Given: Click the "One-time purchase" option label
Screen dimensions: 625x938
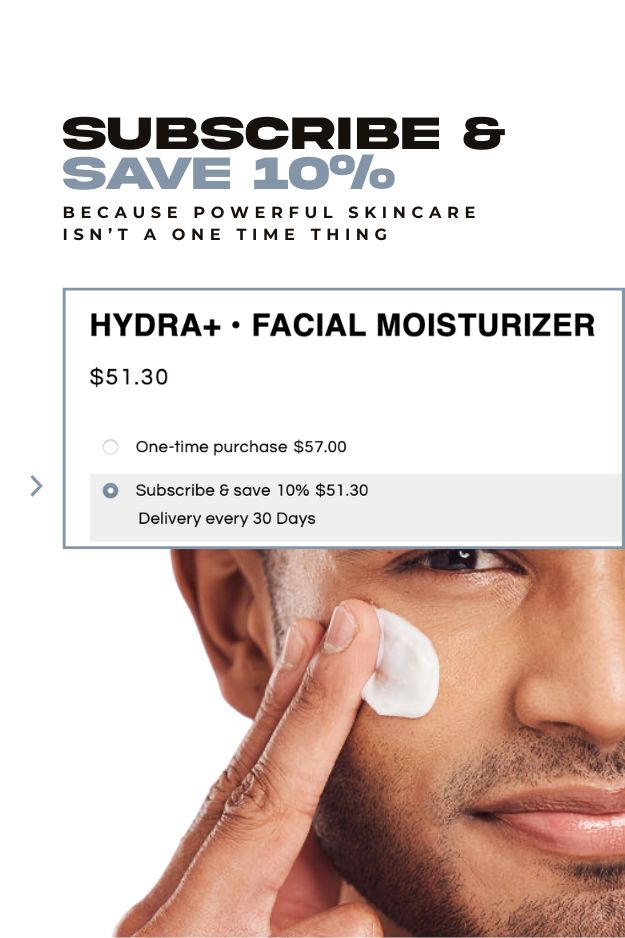Looking at the screenshot, I should pos(211,447).
